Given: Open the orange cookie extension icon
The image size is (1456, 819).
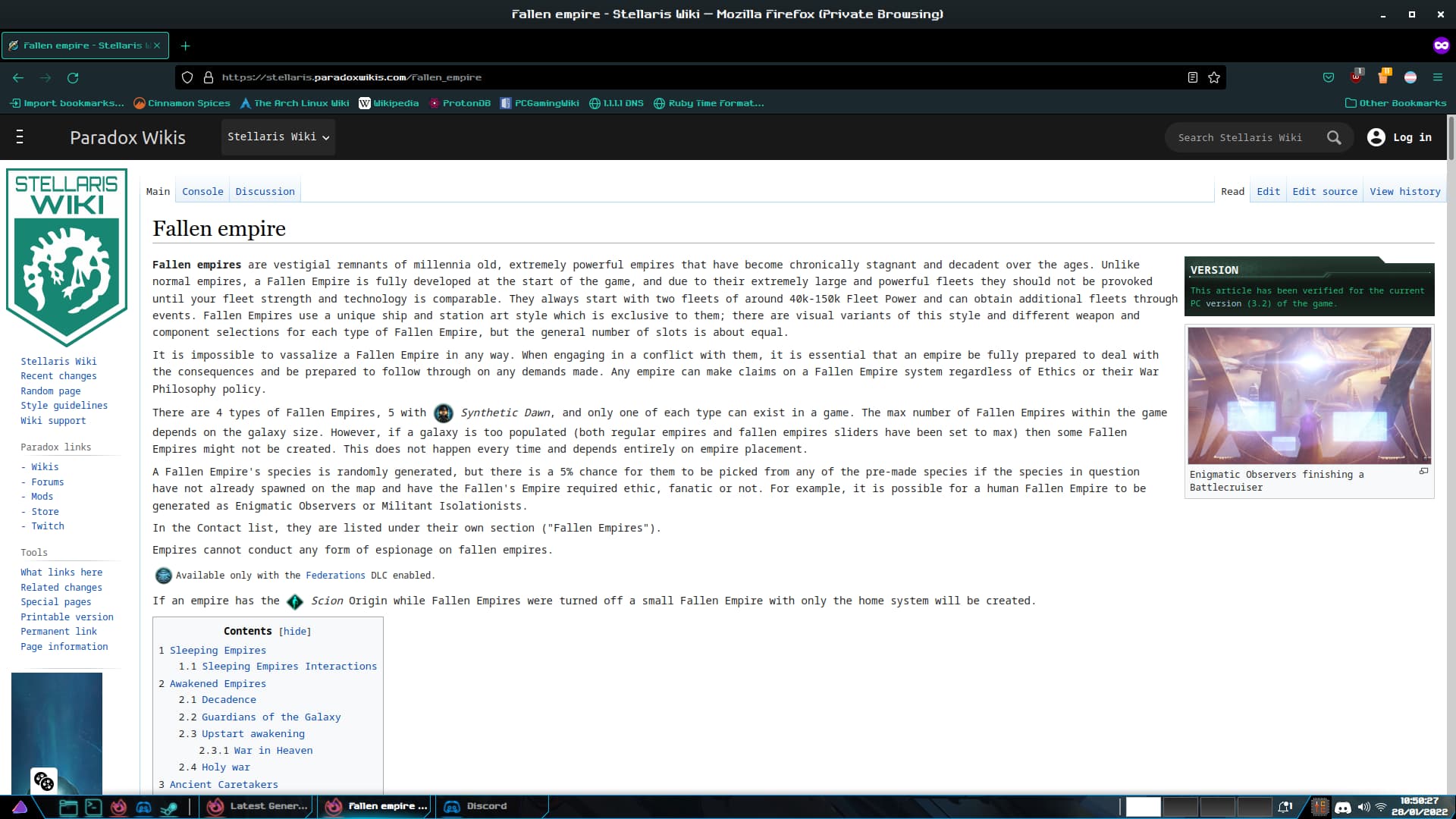Looking at the screenshot, I should pos(1384,76).
